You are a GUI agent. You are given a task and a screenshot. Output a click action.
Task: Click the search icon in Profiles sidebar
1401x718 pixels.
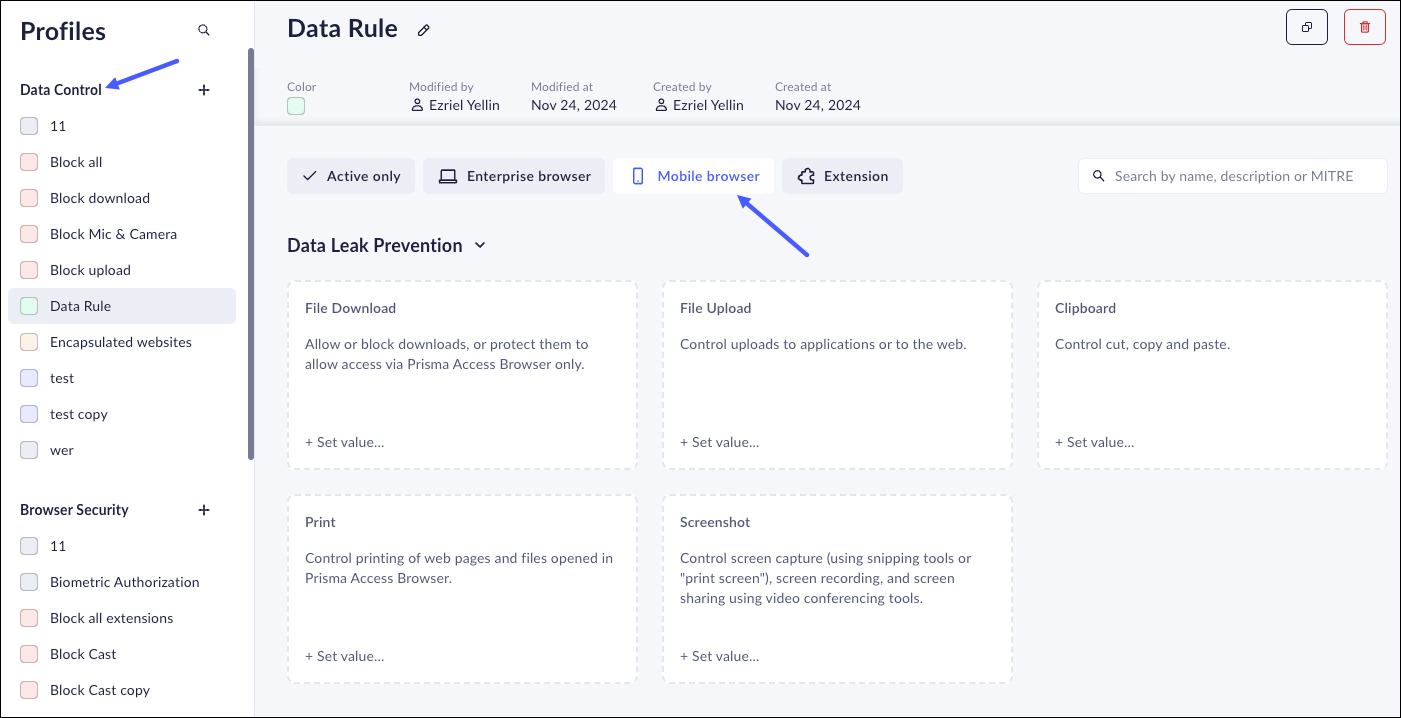pyautogui.click(x=204, y=31)
